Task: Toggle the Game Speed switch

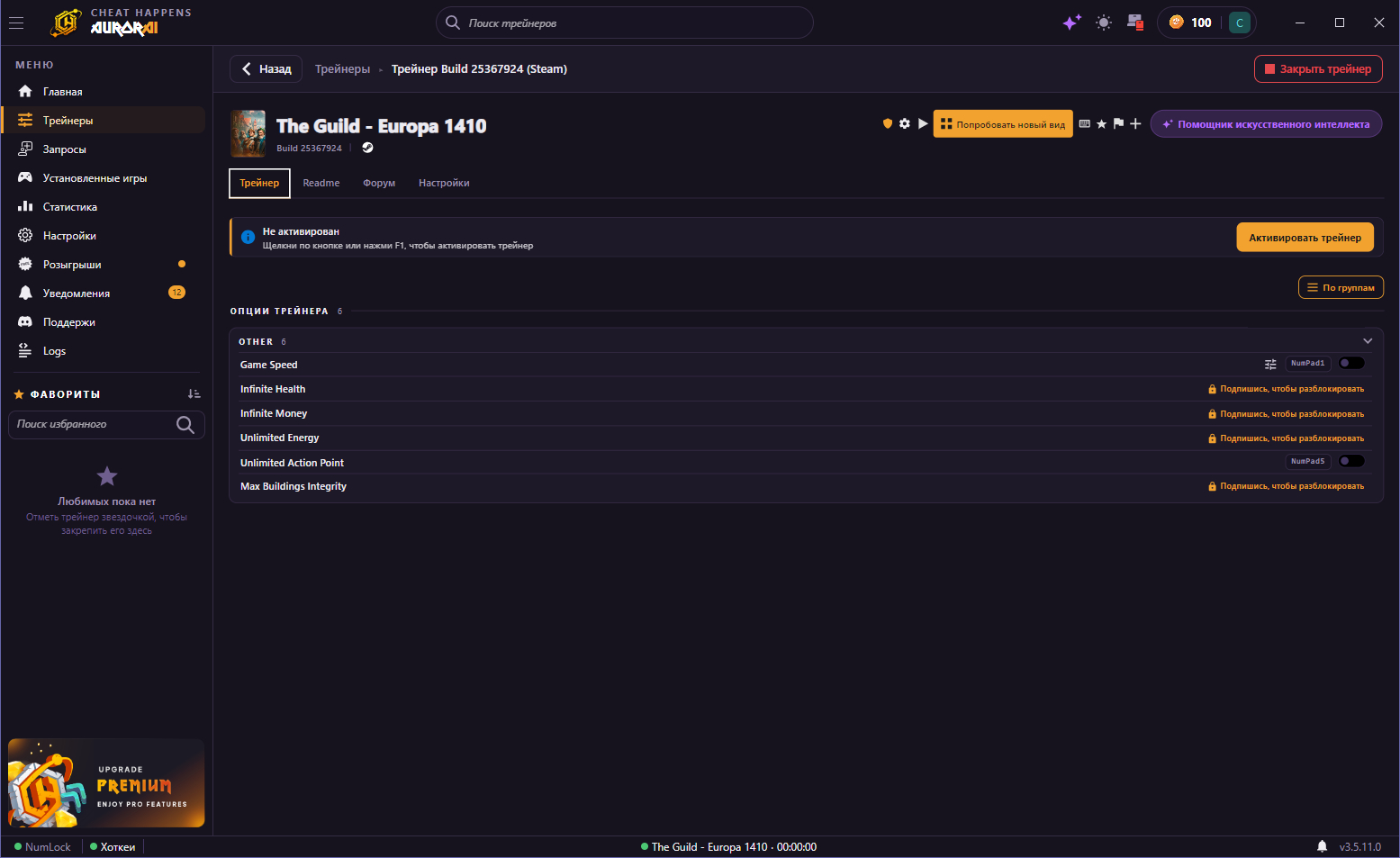Action: coord(1351,363)
